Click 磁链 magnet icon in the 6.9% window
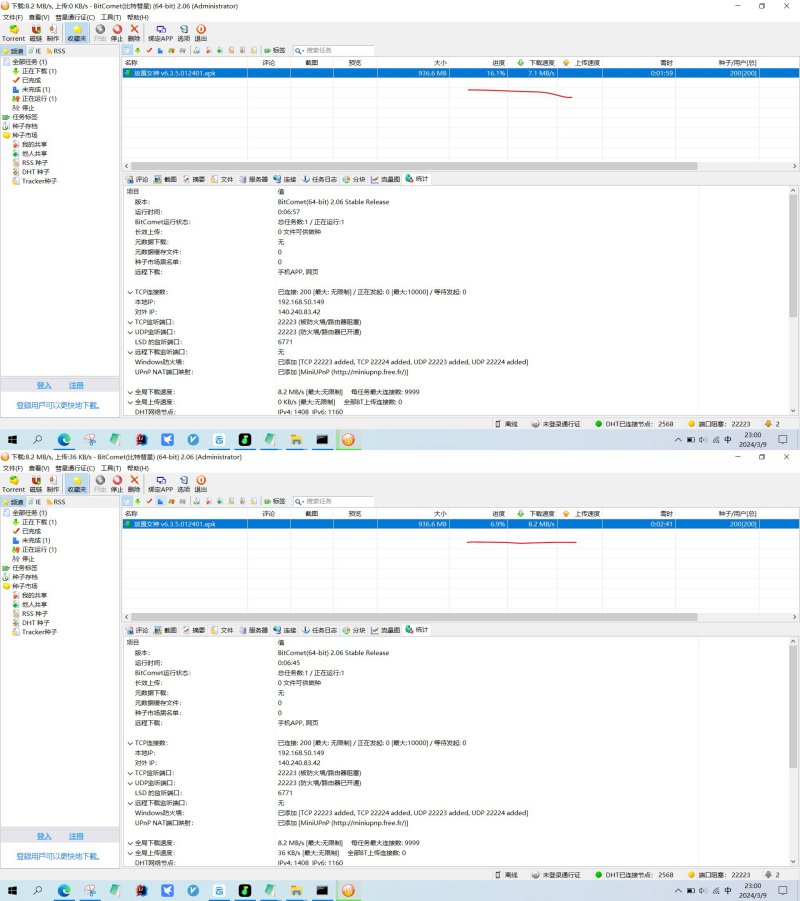Screen dimensions: 800x901 pos(36,484)
